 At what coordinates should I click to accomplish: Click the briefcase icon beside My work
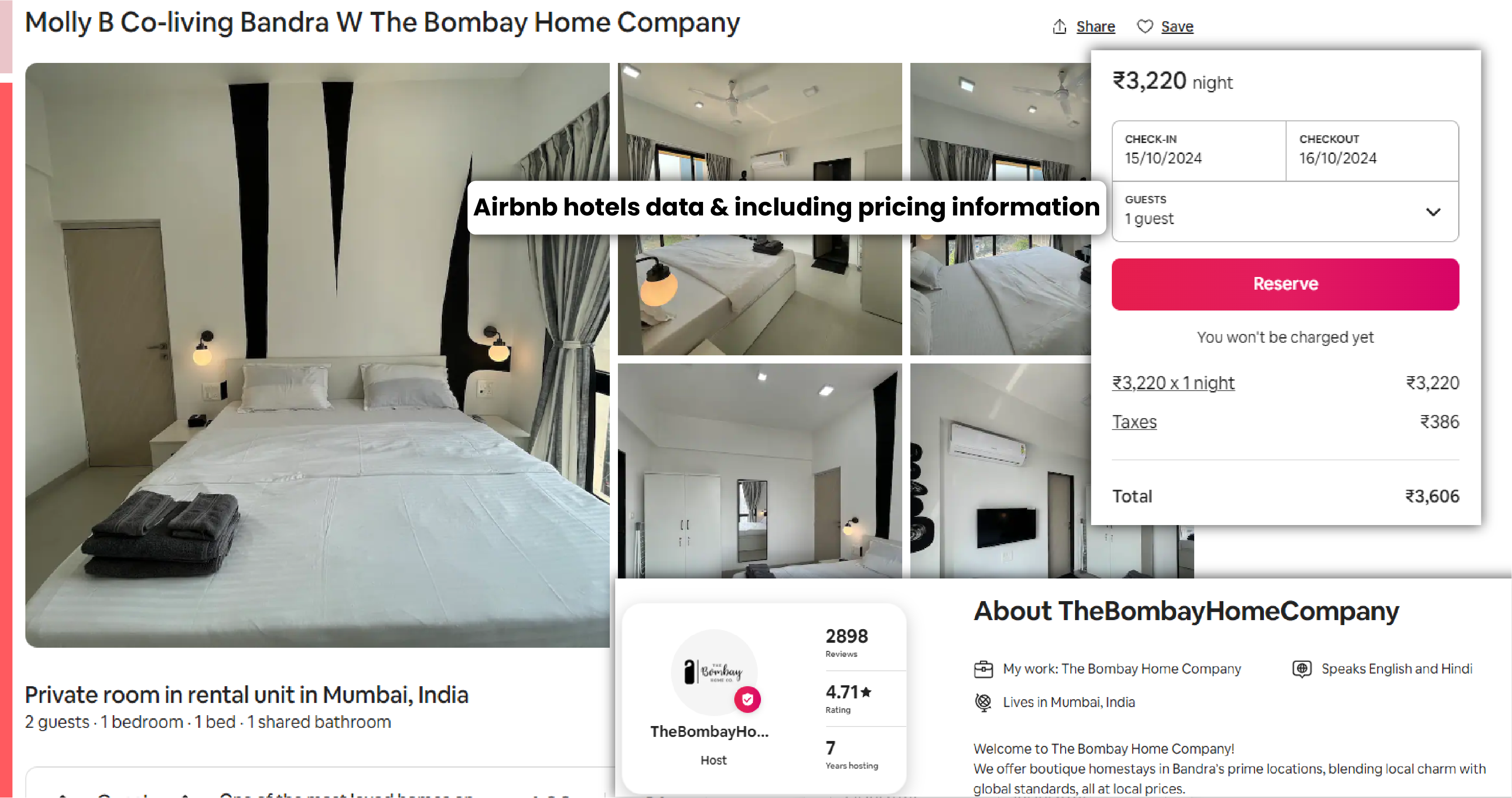(x=983, y=669)
